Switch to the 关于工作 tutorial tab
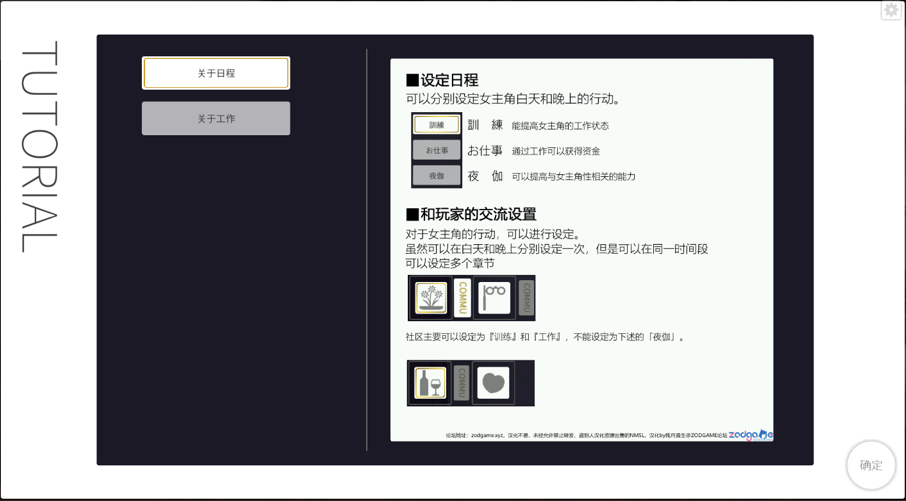Image resolution: width=906 pixels, height=501 pixels. point(216,118)
